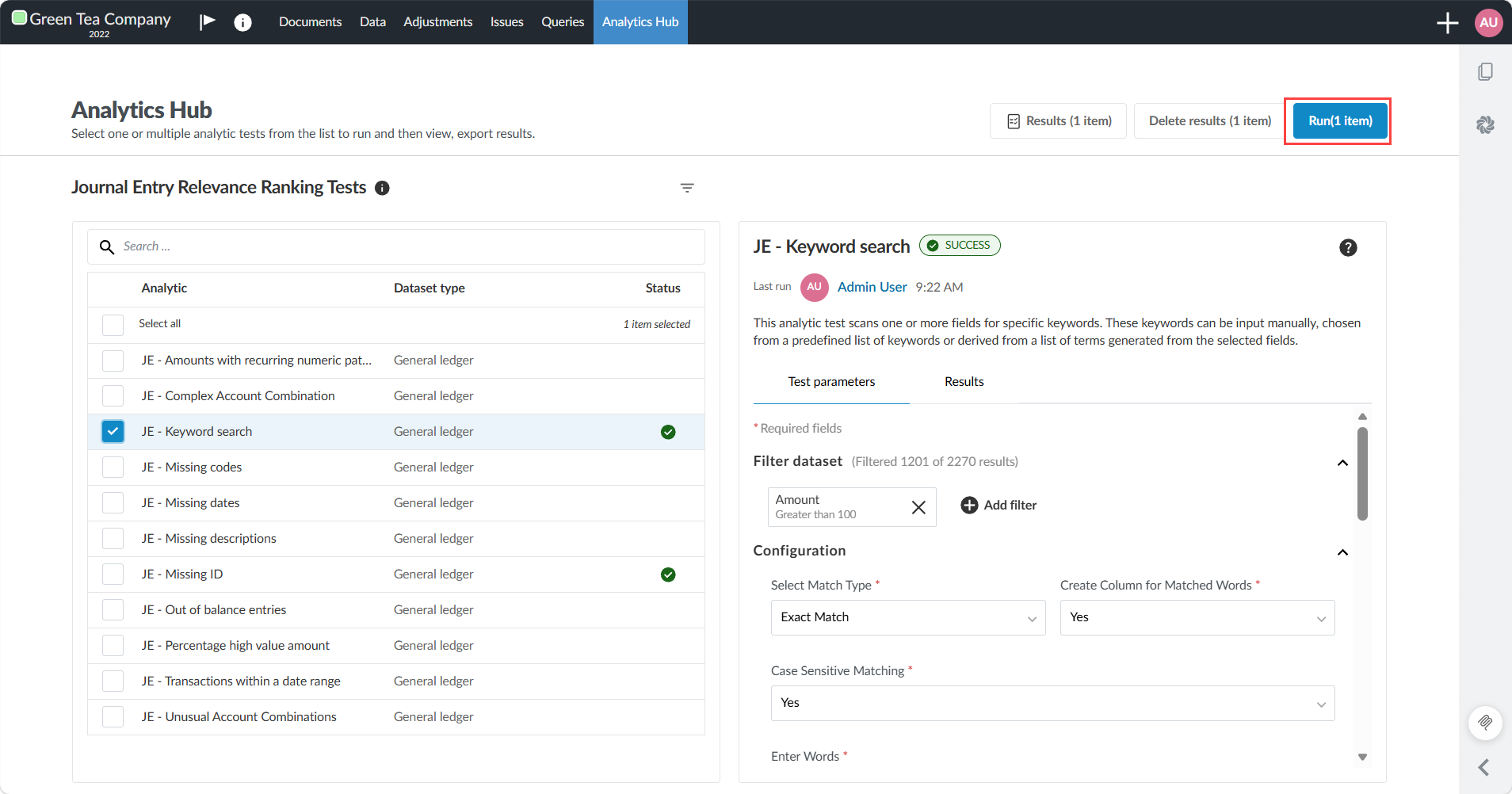The width and height of the screenshot is (1512, 794).
Task: Open the Queries menu
Action: click(563, 22)
